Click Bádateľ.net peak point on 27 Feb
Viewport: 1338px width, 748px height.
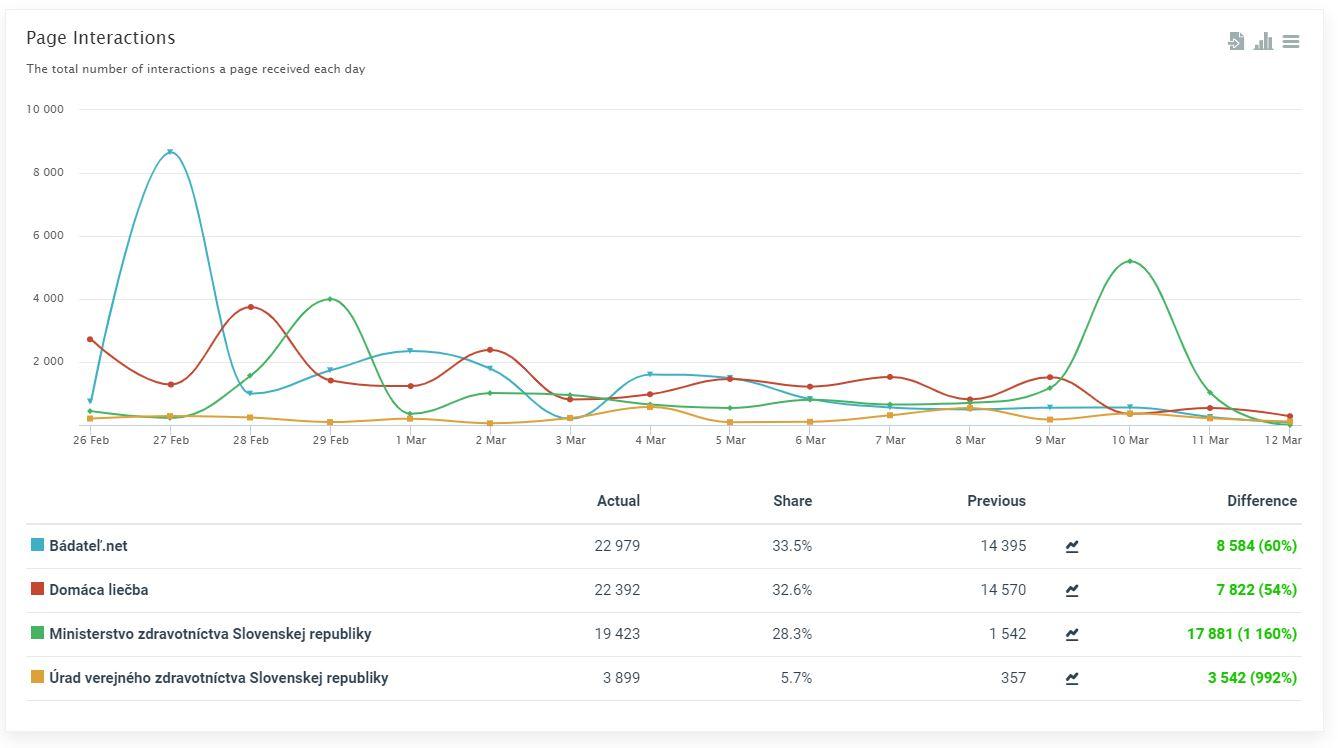171,152
